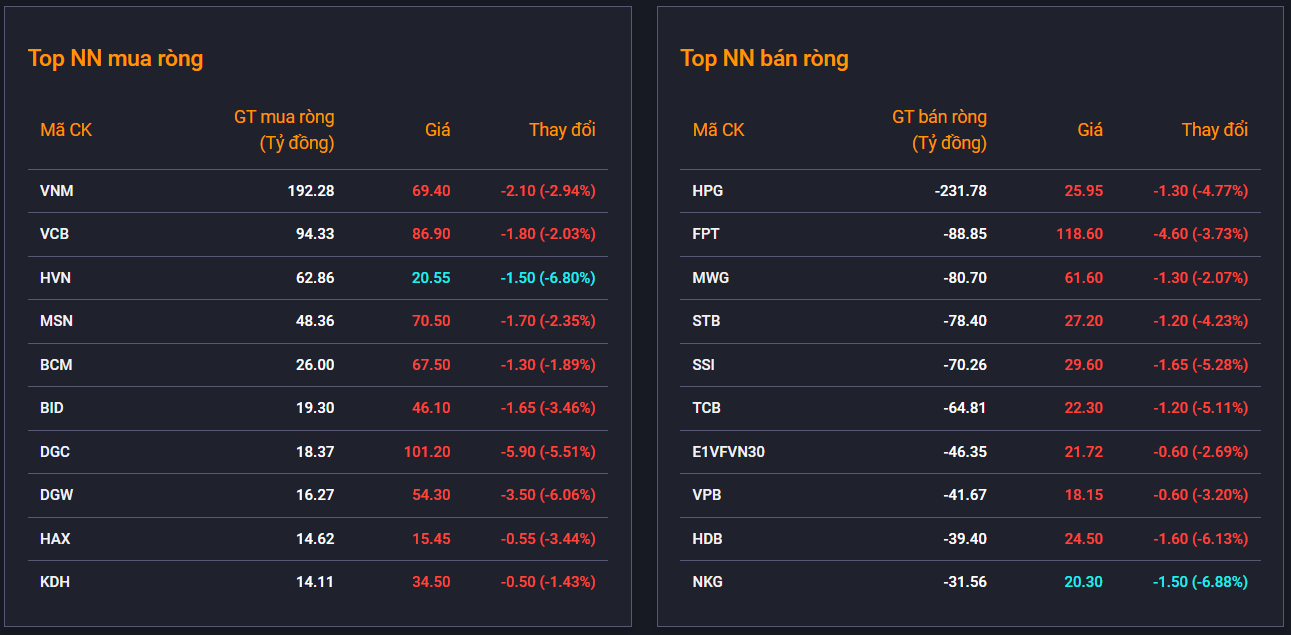Click 'Thay đổi' header in buy table
Screen dimensions: 1291x635
(x=562, y=130)
